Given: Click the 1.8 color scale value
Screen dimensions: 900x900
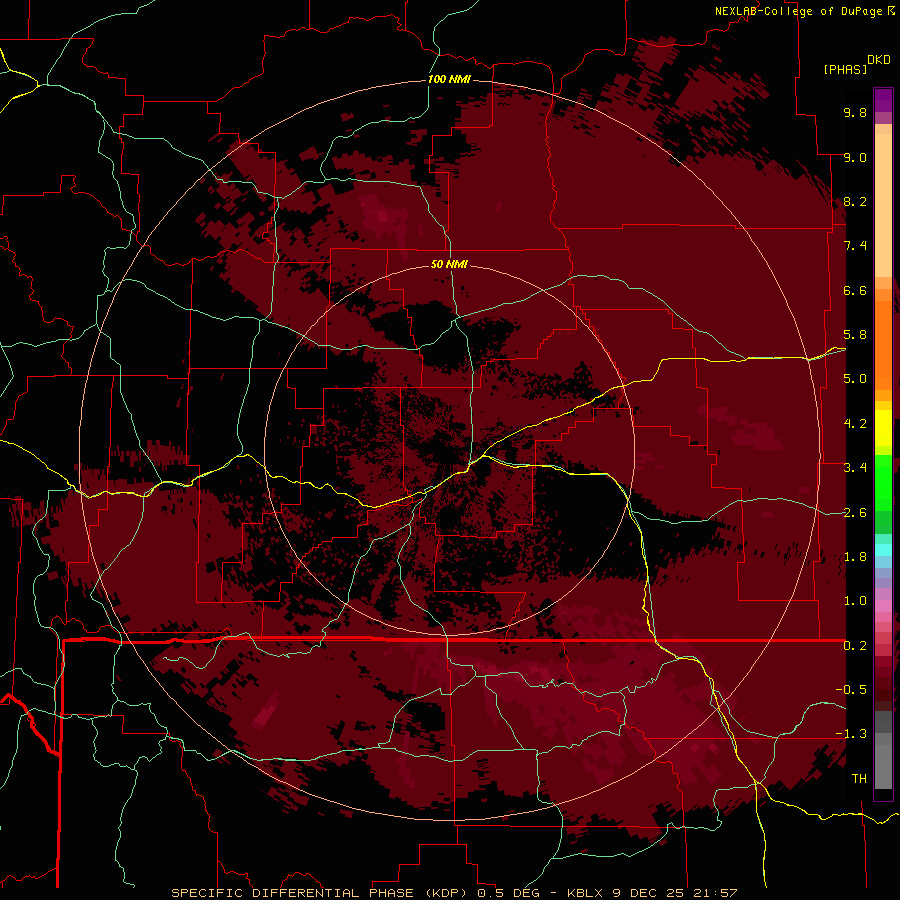Looking at the screenshot, I should point(855,557).
